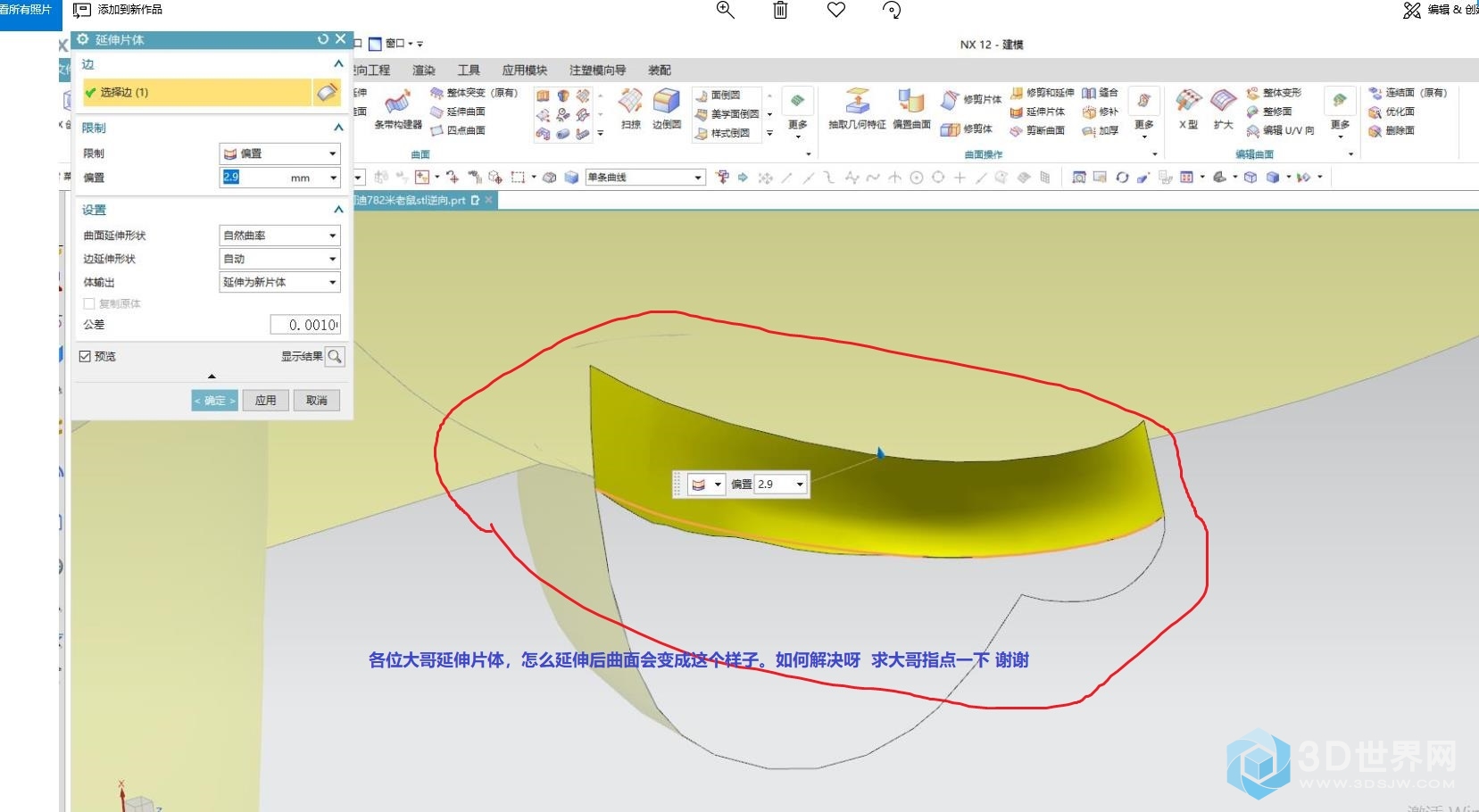Viewport: 1479px width, 812px height.
Task: Switch to the 应用模块 tab
Action: (524, 70)
